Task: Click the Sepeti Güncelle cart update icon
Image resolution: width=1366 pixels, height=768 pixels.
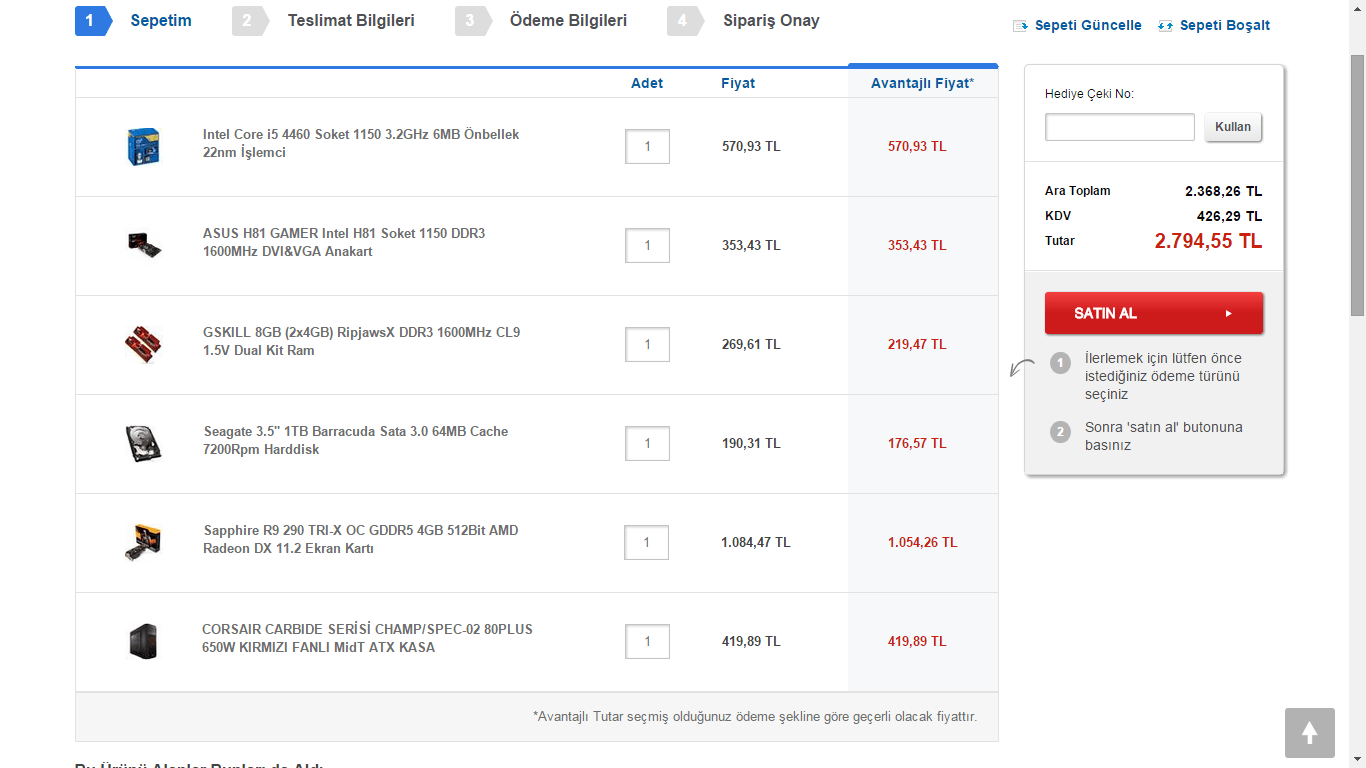Action: [1020, 26]
